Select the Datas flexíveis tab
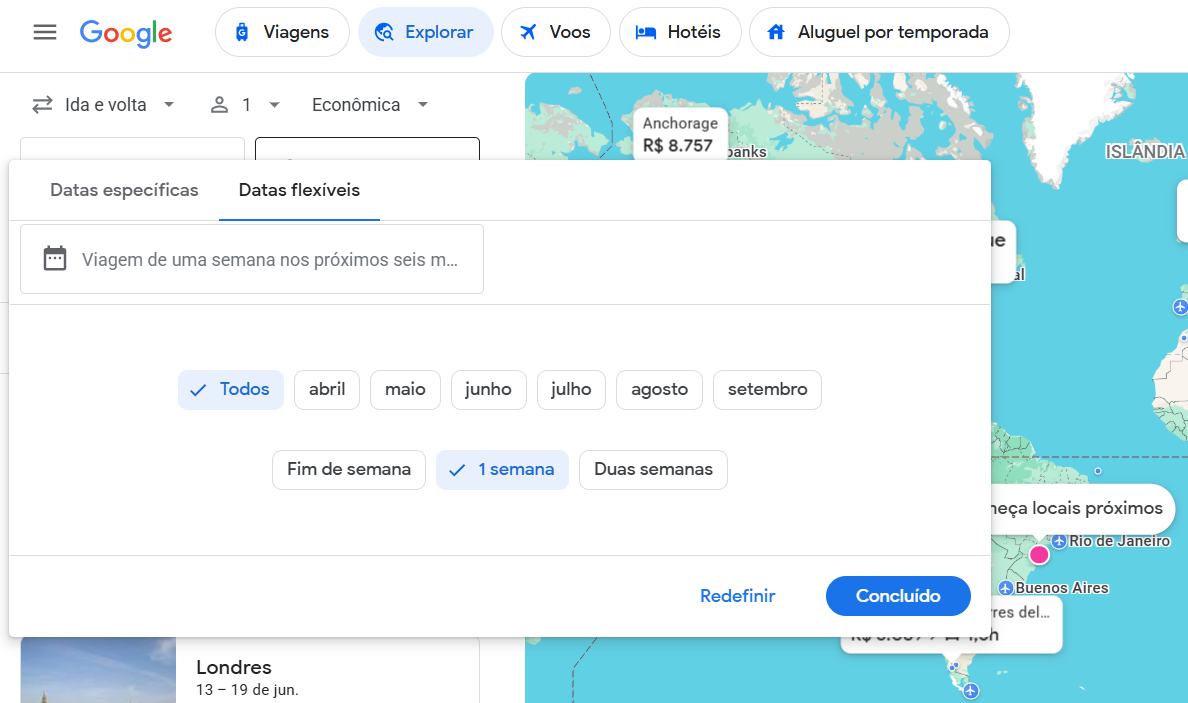This screenshot has height=703, width=1188. coord(299,190)
